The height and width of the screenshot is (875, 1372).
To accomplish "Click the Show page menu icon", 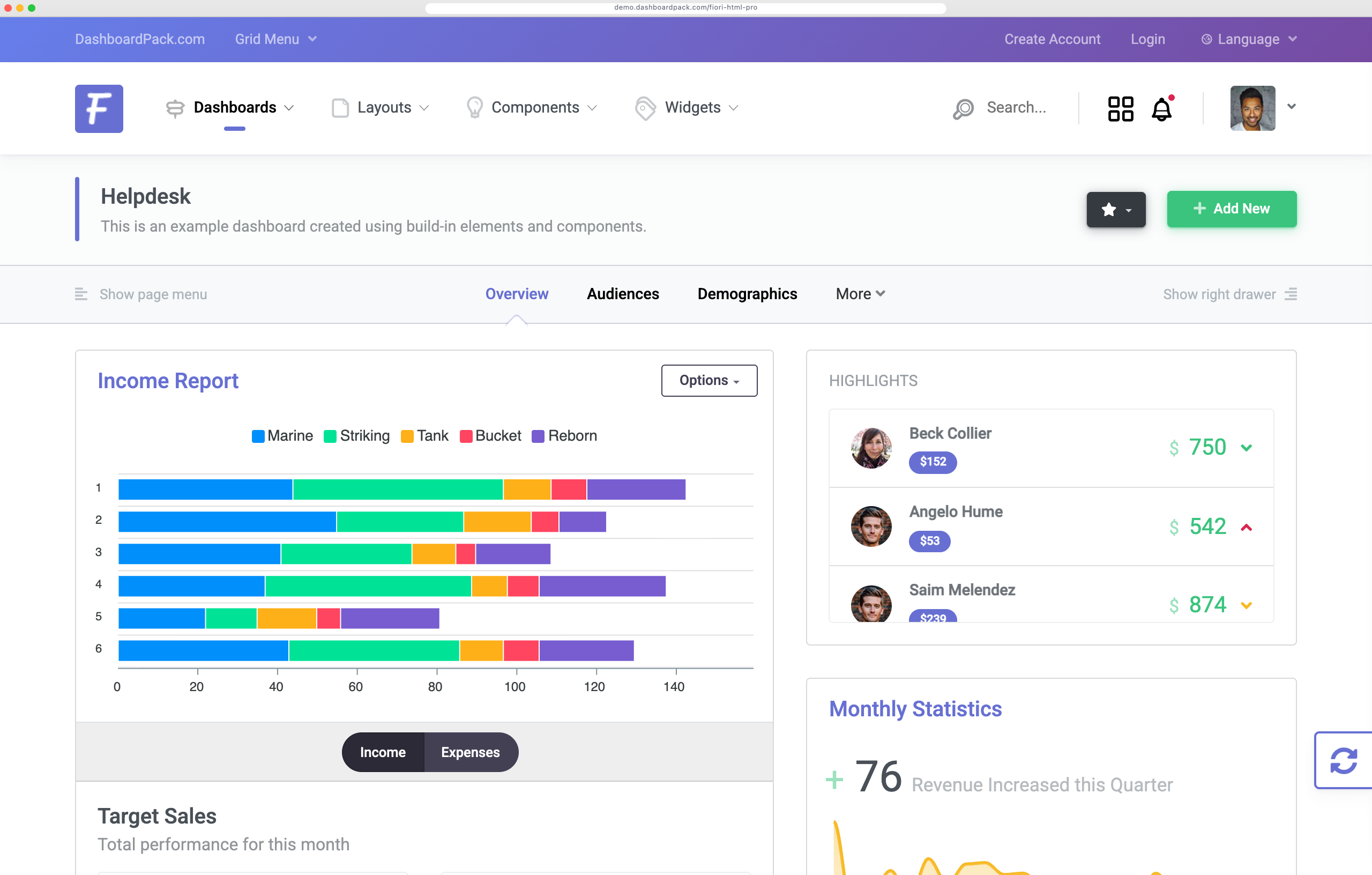I will coord(81,294).
